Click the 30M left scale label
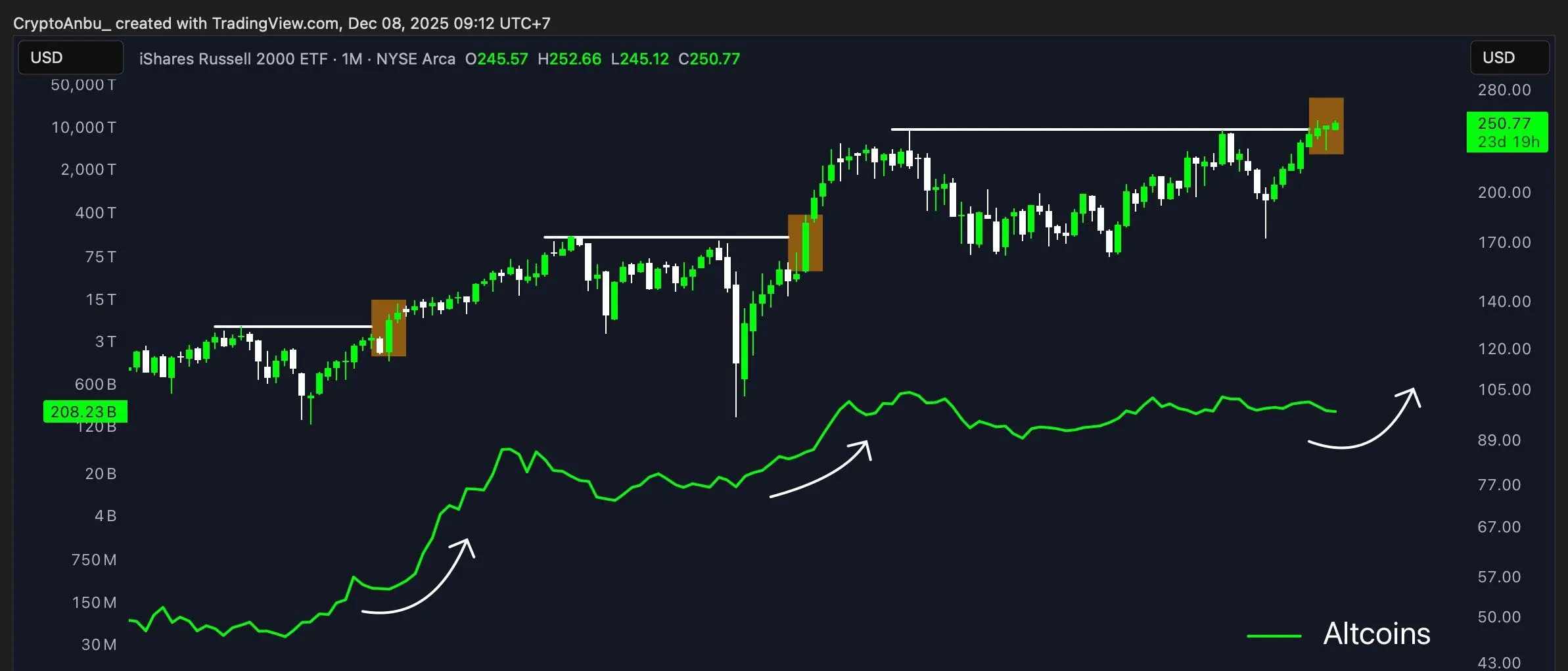The width and height of the screenshot is (1568, 671). [x=99, y=645]
